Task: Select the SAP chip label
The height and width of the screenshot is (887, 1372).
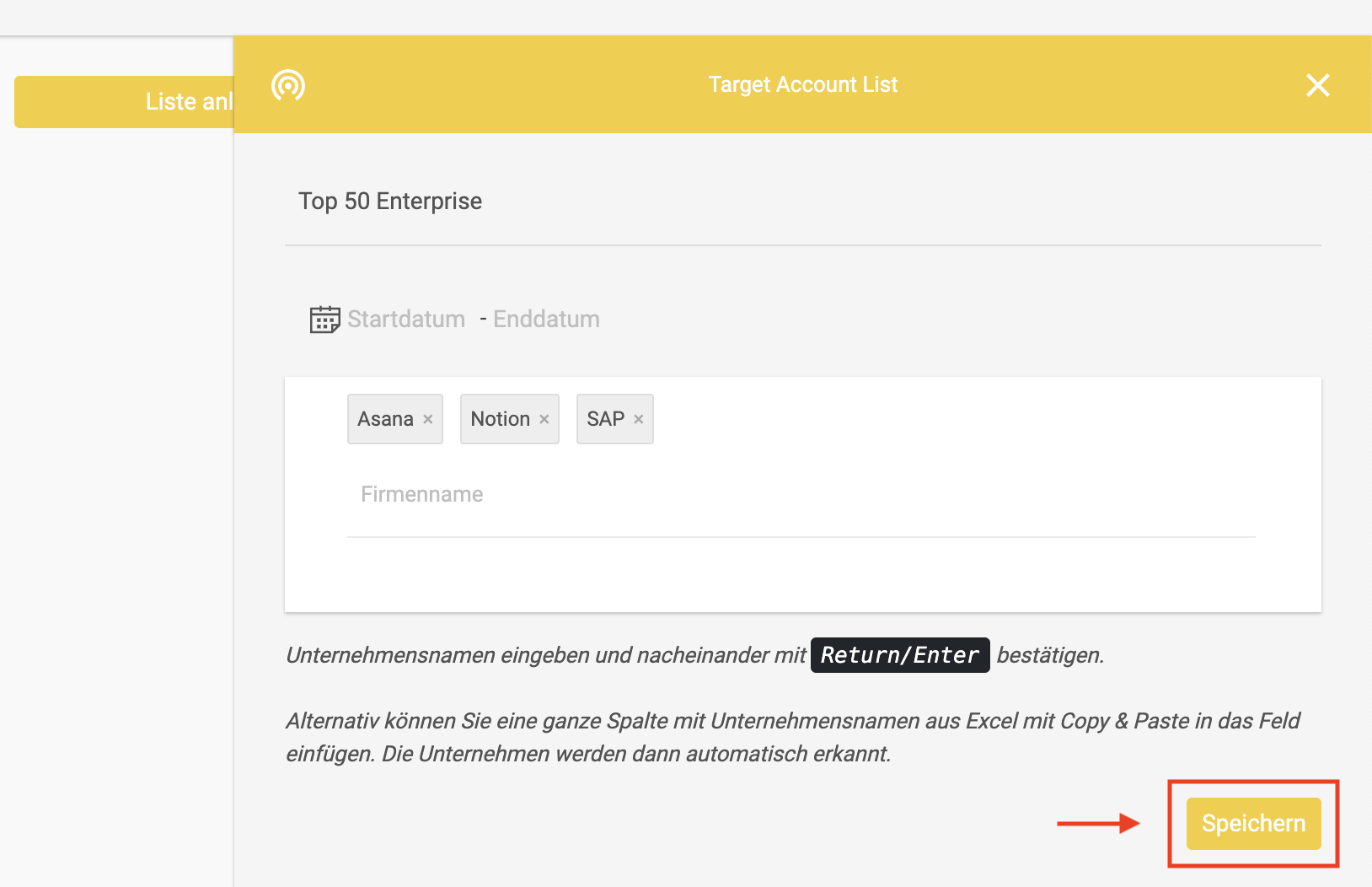Action: [606, 419]
